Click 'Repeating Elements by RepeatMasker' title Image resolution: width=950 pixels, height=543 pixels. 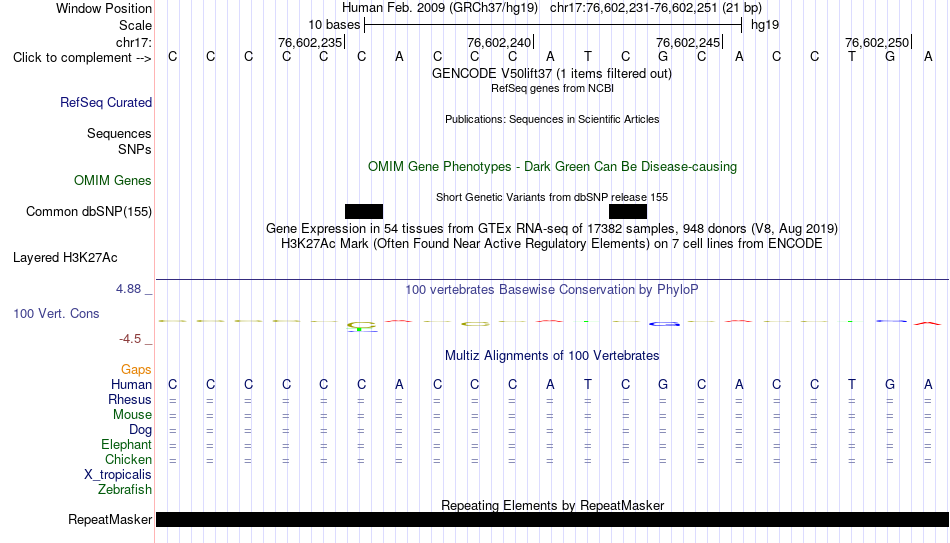pyautogui.click(x=553, y=505)
